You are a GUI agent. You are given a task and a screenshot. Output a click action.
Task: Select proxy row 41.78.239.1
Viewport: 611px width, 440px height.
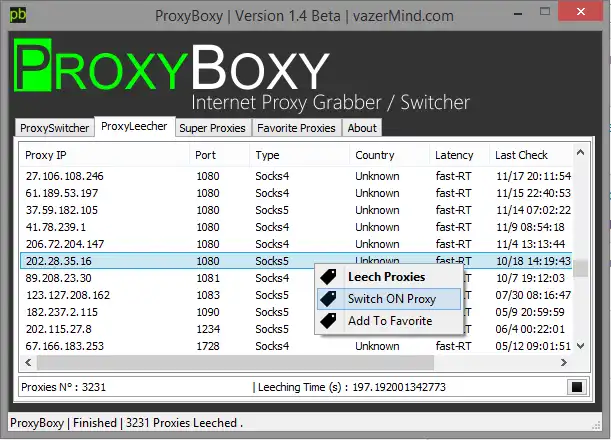[x=296, y=227]
